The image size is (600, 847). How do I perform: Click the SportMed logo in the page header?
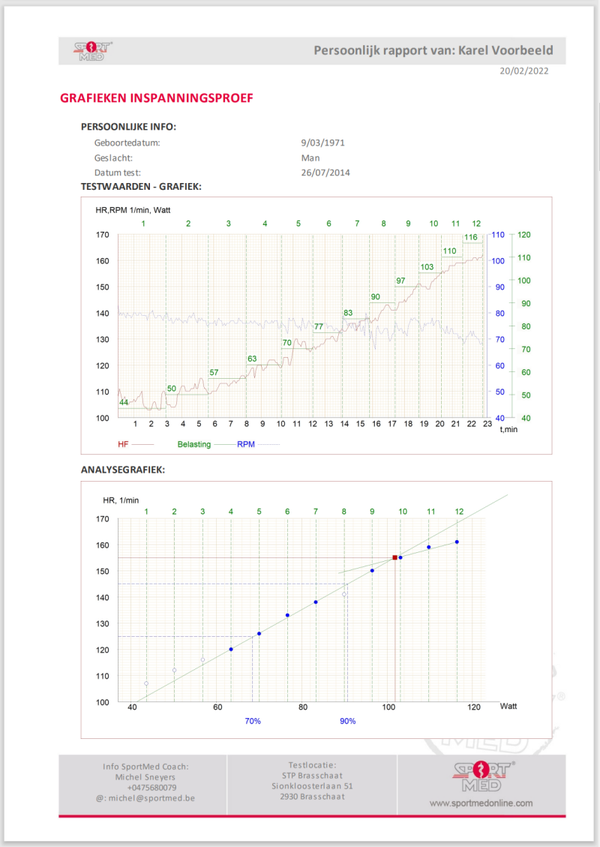90,51
